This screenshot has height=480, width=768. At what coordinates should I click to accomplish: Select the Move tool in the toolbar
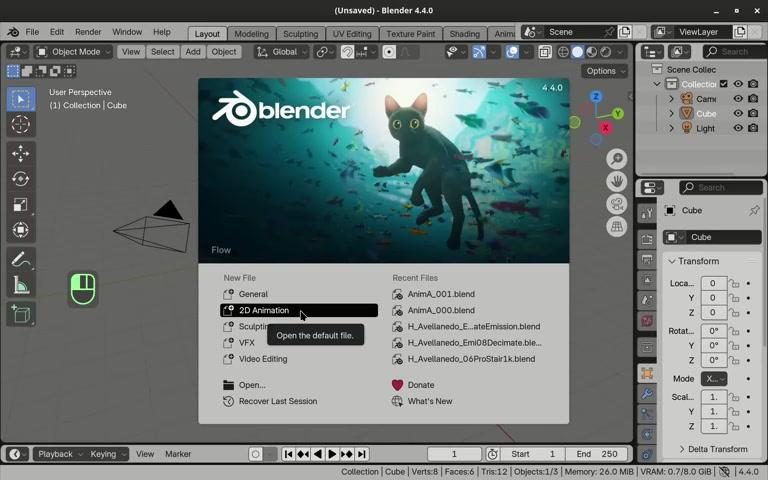coord(20,153)
